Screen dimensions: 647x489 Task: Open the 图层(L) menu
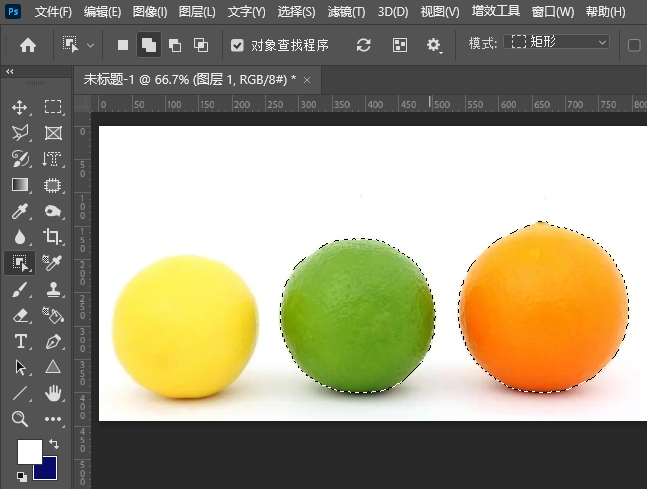[197, 12]
